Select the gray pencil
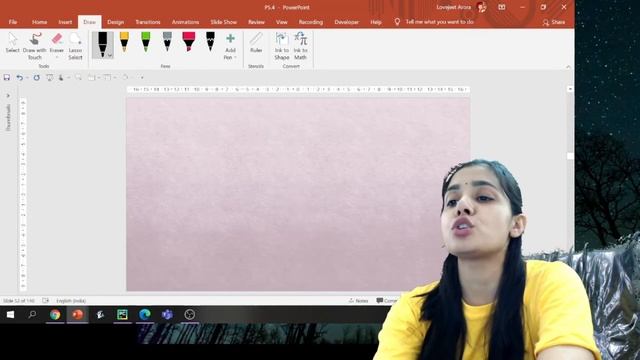640x360 pixels. [x=167, y=42]
